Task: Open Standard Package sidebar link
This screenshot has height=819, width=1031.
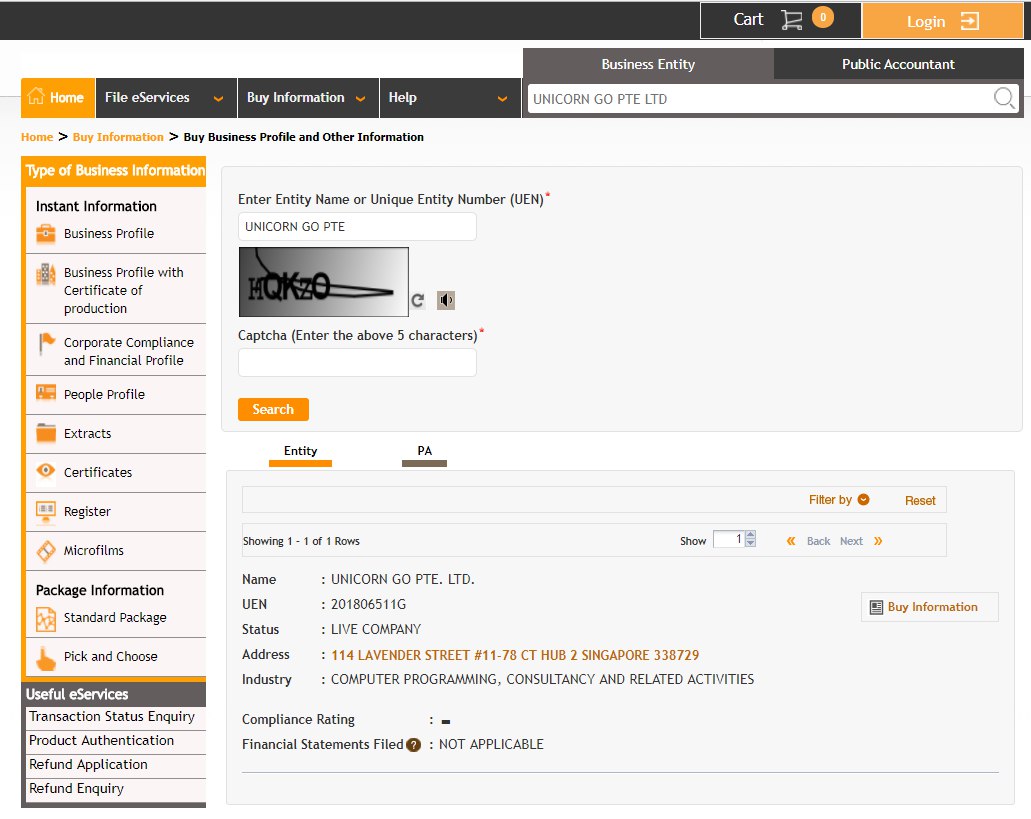Action: click(x=115, y=617)
